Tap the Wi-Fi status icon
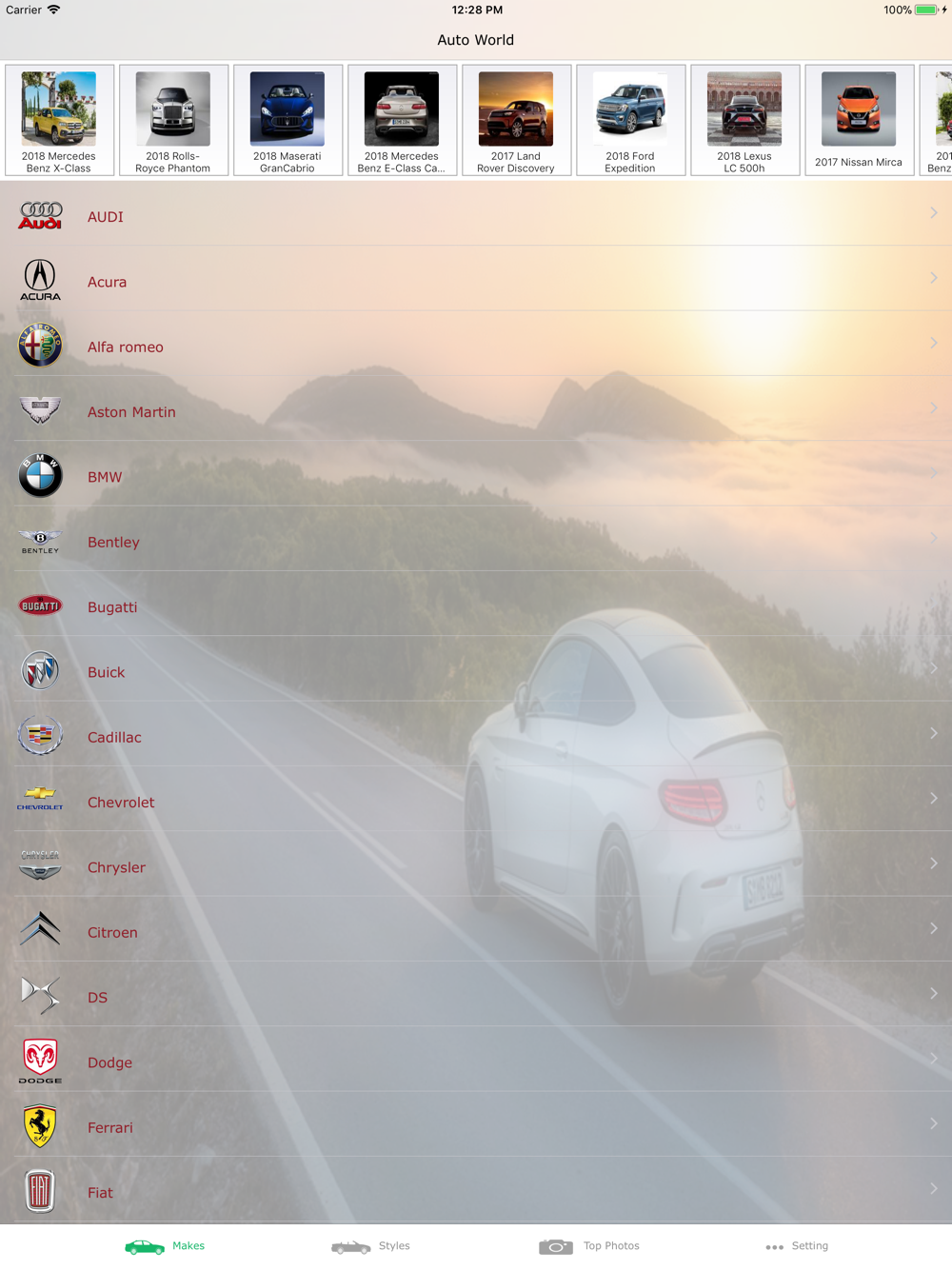Image resolution: width=952 pixels, height=1270 pixels. click(54, 10)
